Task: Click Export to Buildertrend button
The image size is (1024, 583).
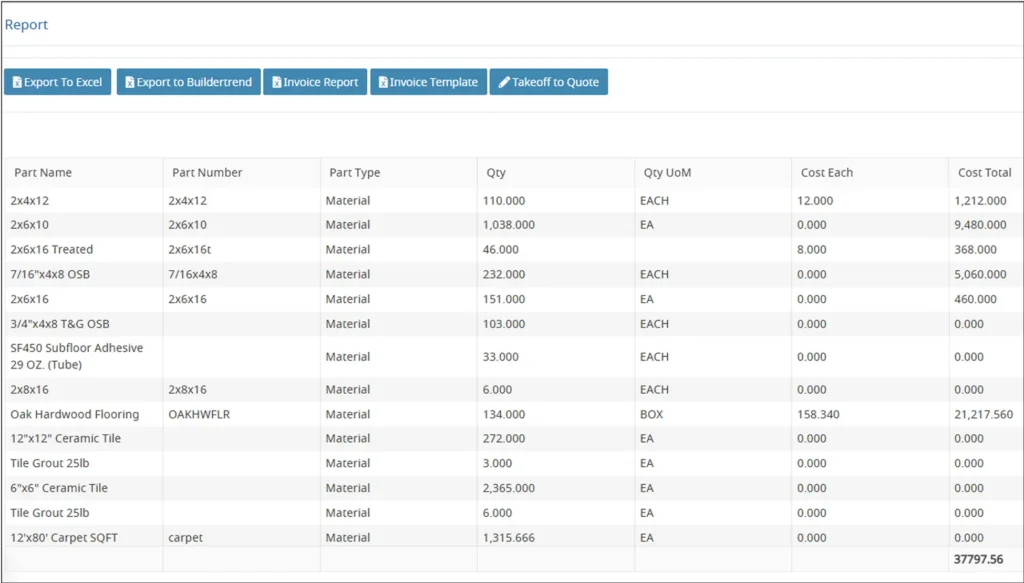Action: click(x=189, y=82)
